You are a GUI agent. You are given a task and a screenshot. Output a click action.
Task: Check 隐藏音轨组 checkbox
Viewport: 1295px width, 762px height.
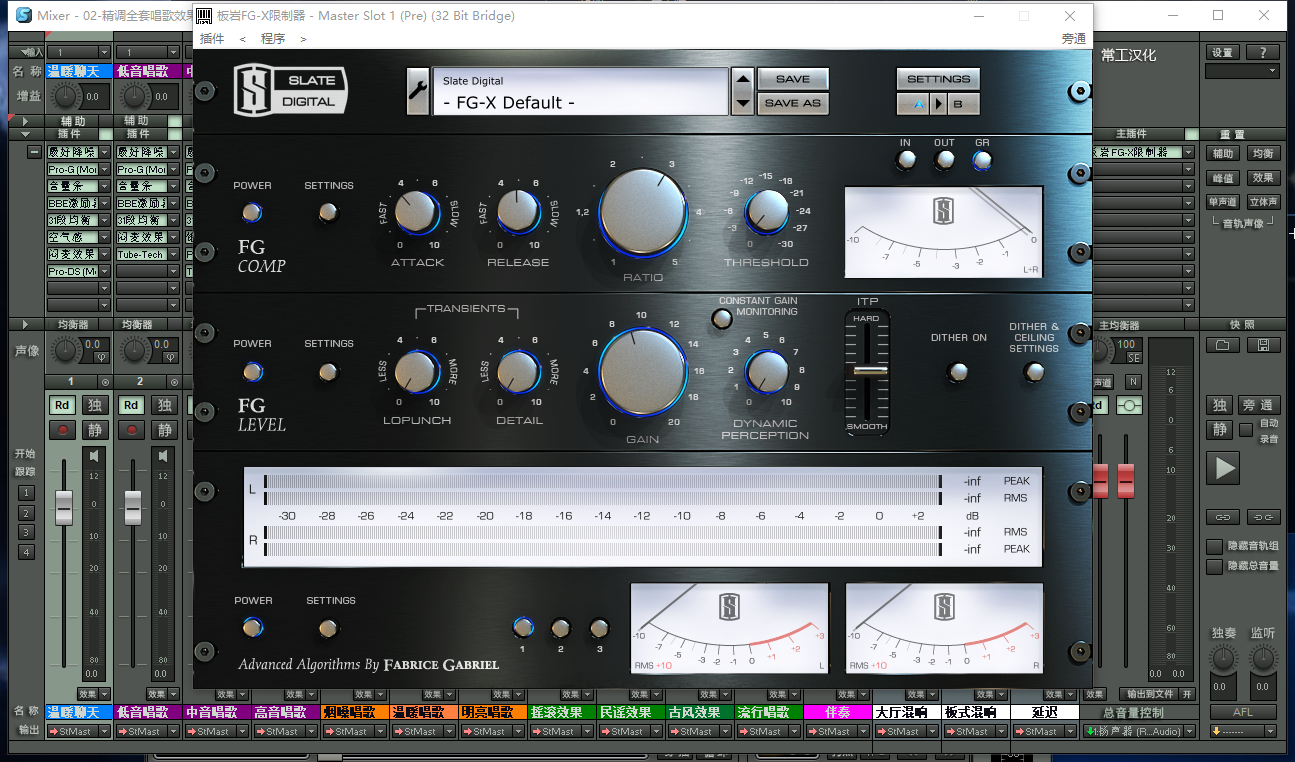[1214, 546]
